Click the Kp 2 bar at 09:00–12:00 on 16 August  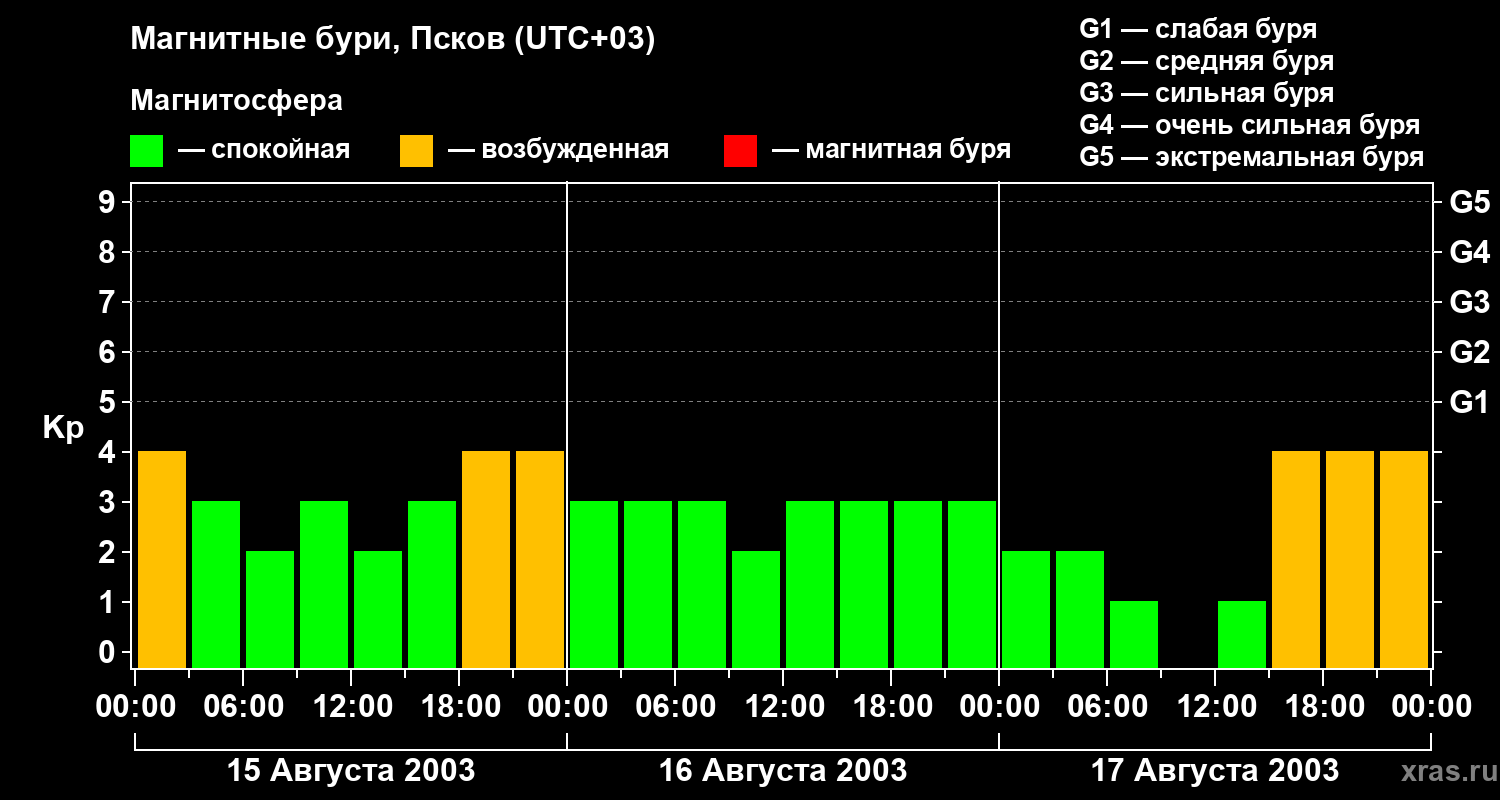(756, 609)
